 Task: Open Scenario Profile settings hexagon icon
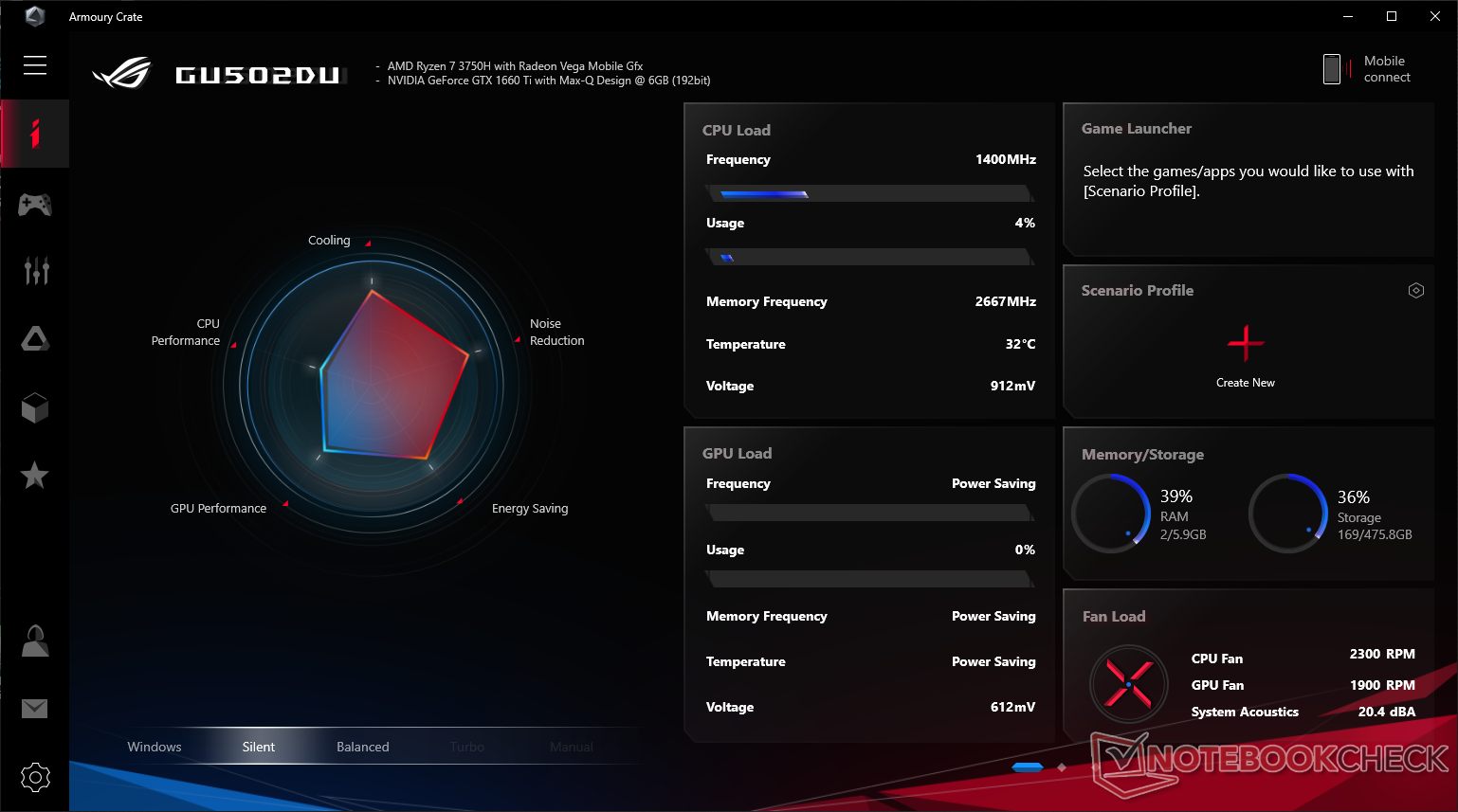pos(1416,291)
